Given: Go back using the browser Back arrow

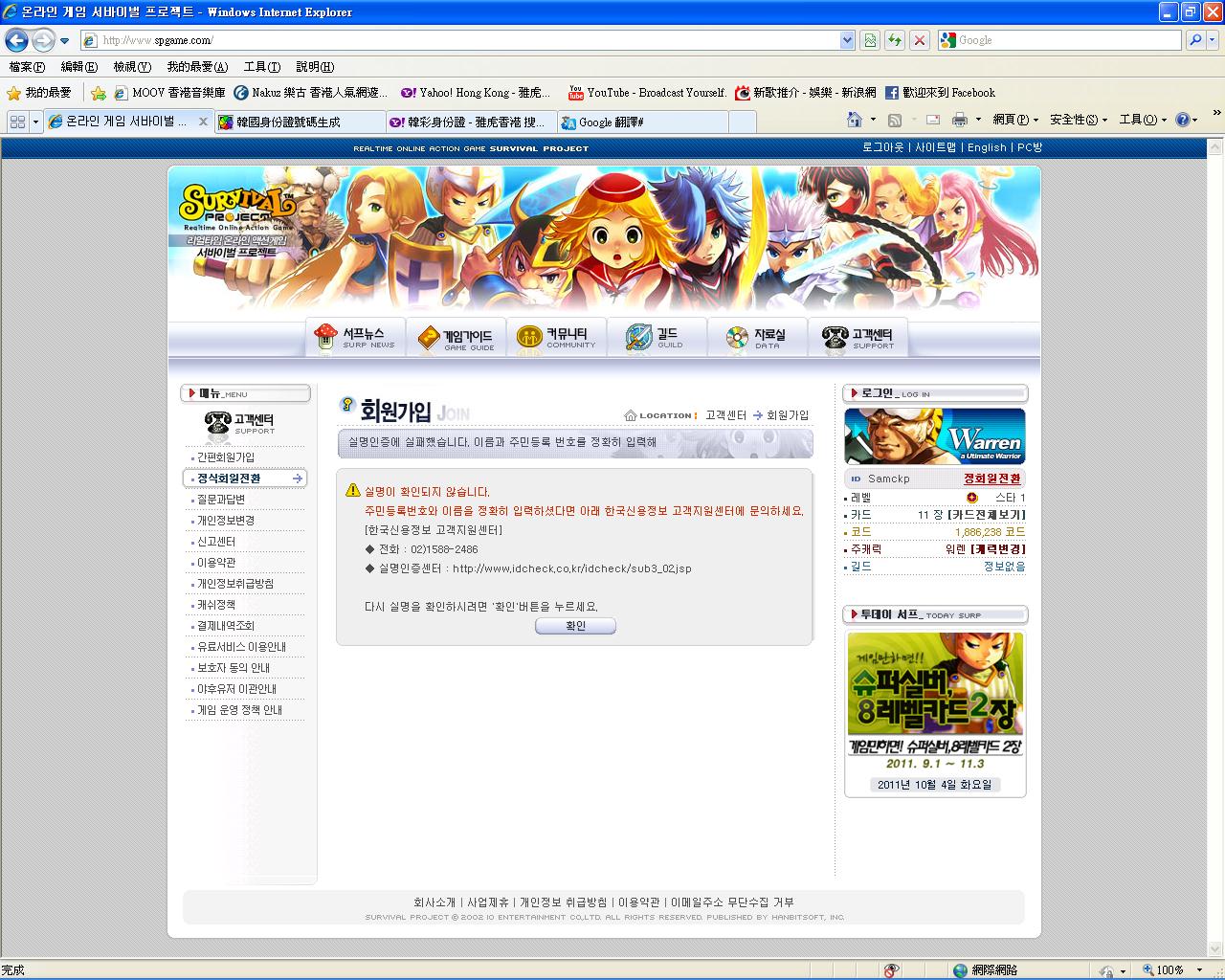Looking at the screenshot, I should point(16,40).
